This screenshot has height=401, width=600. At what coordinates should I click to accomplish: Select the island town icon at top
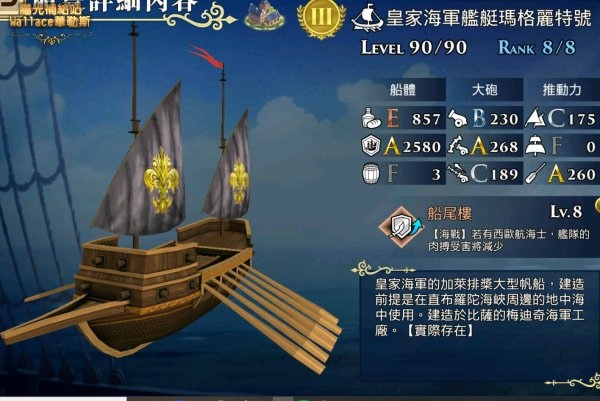click(265, 15)
